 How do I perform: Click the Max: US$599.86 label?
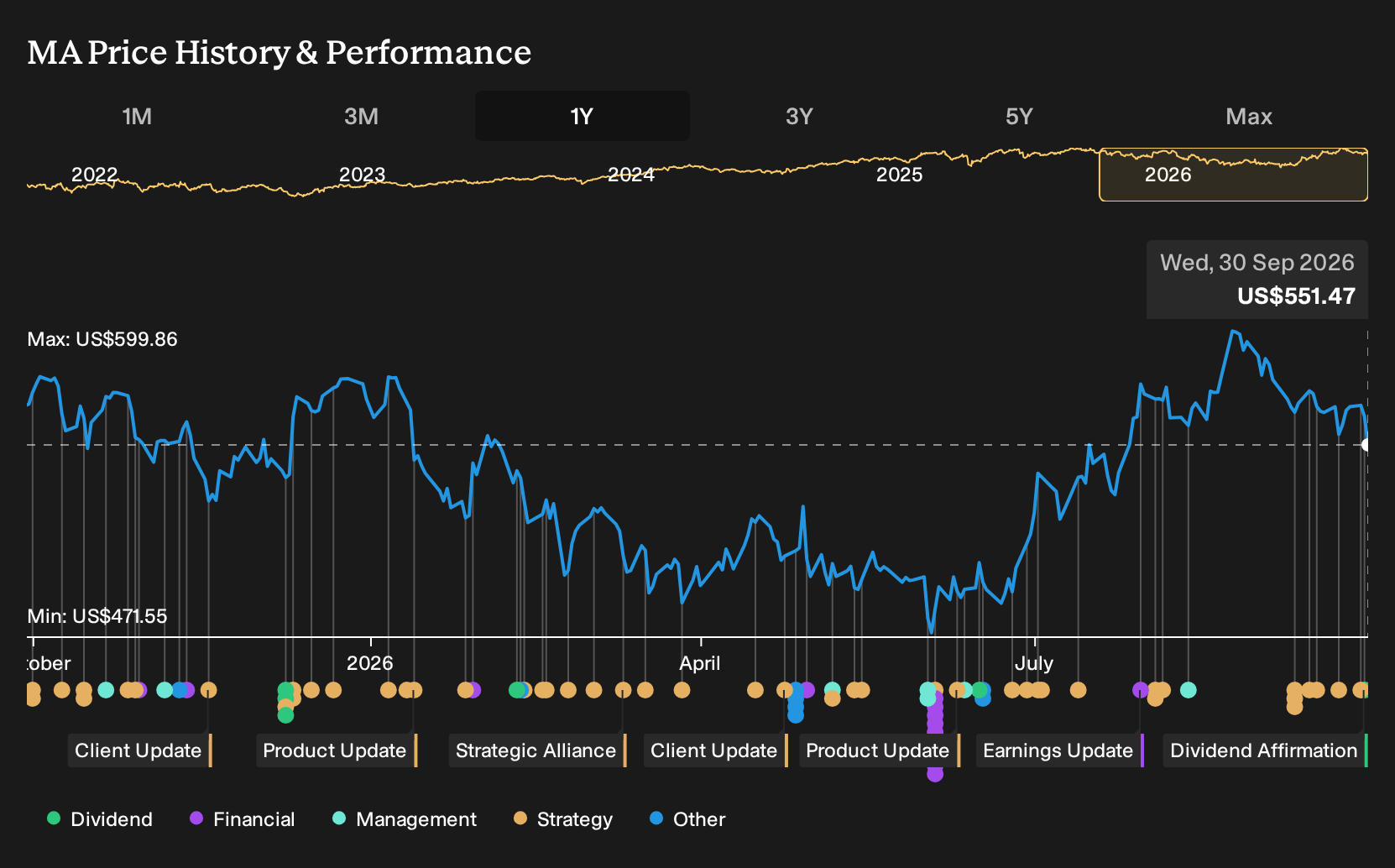tap(102, 339)
